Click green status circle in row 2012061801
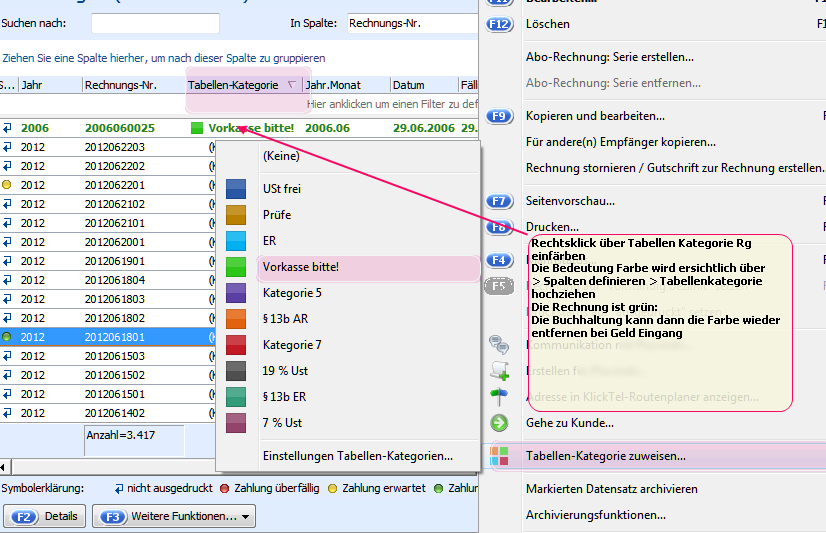 [6, 337]
